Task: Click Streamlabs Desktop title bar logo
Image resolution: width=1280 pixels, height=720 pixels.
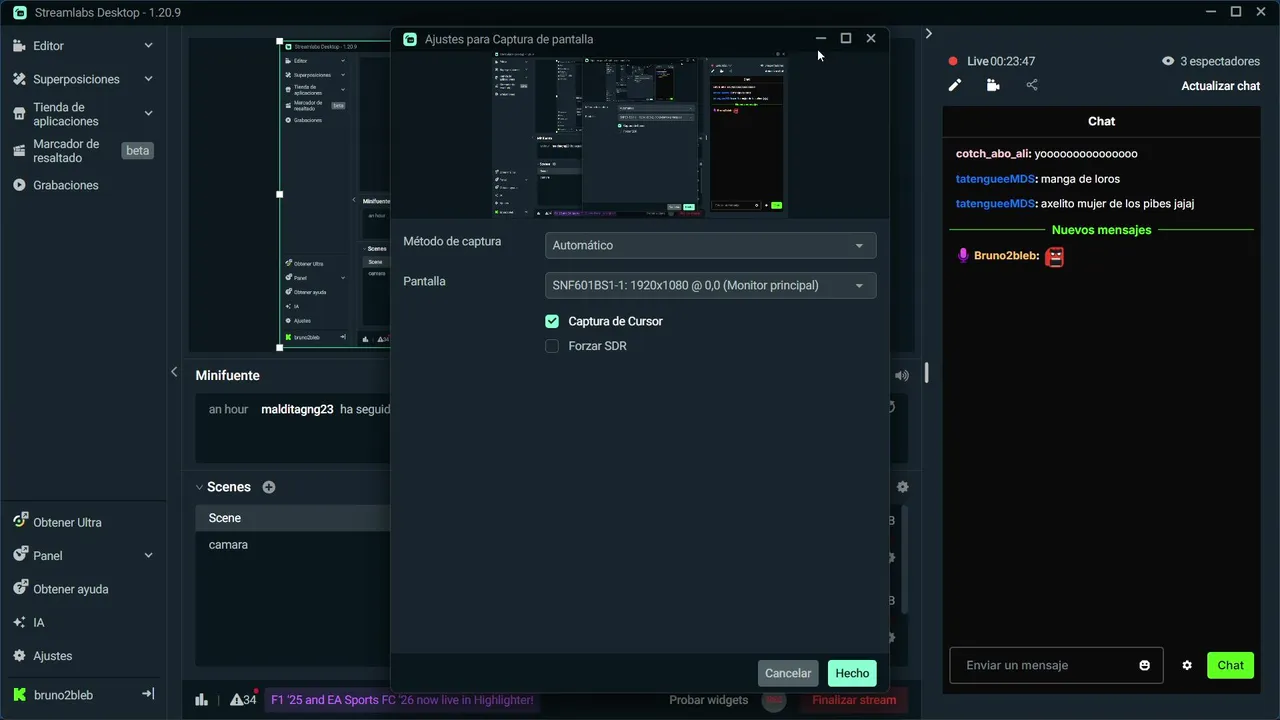Action: (20, 12)
